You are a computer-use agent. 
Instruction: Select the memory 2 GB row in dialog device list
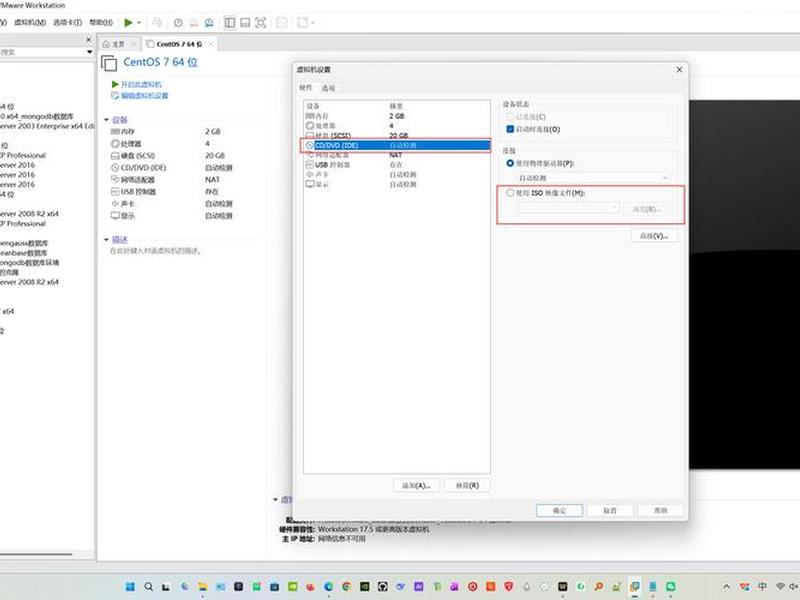pos(397,116)
